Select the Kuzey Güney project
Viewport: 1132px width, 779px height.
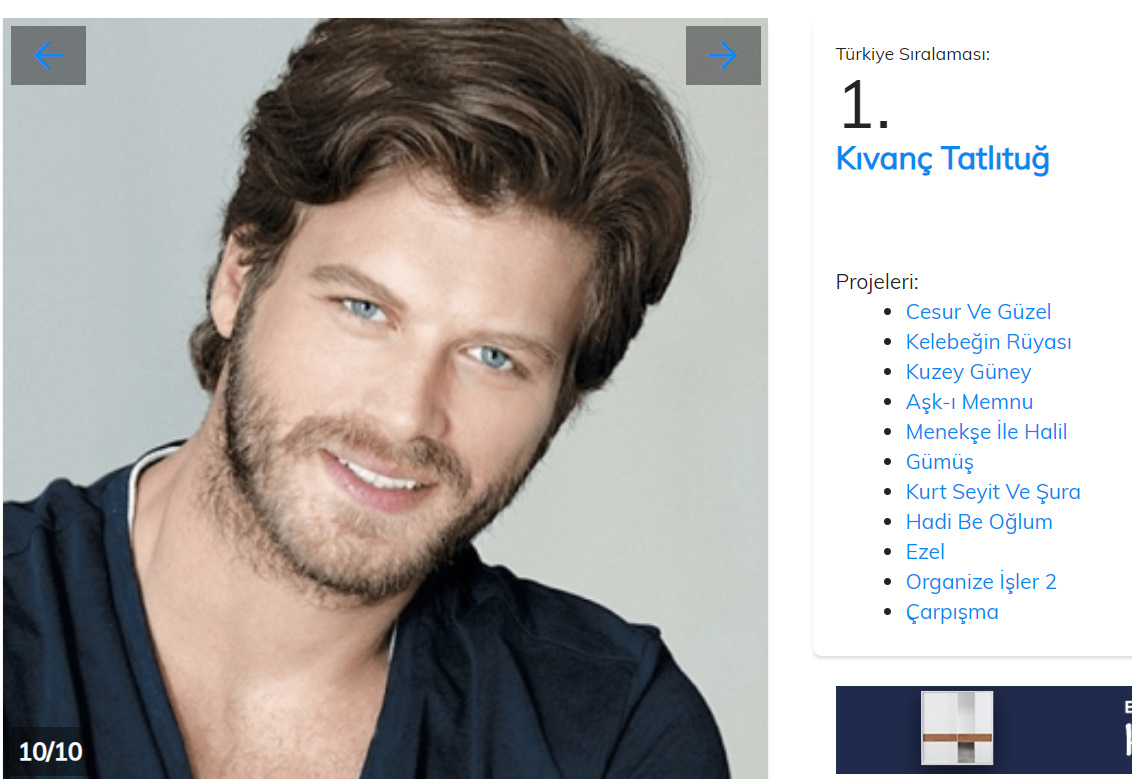968,372
